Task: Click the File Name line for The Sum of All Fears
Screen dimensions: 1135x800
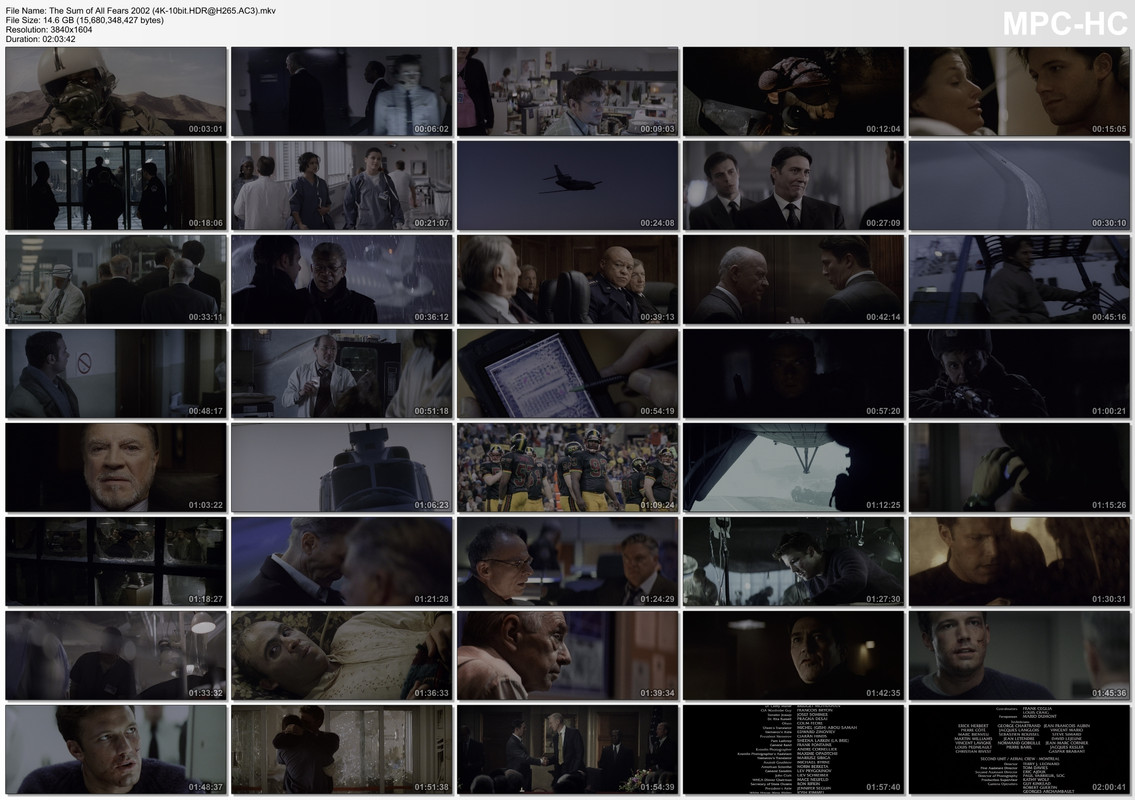Action: 140,11
